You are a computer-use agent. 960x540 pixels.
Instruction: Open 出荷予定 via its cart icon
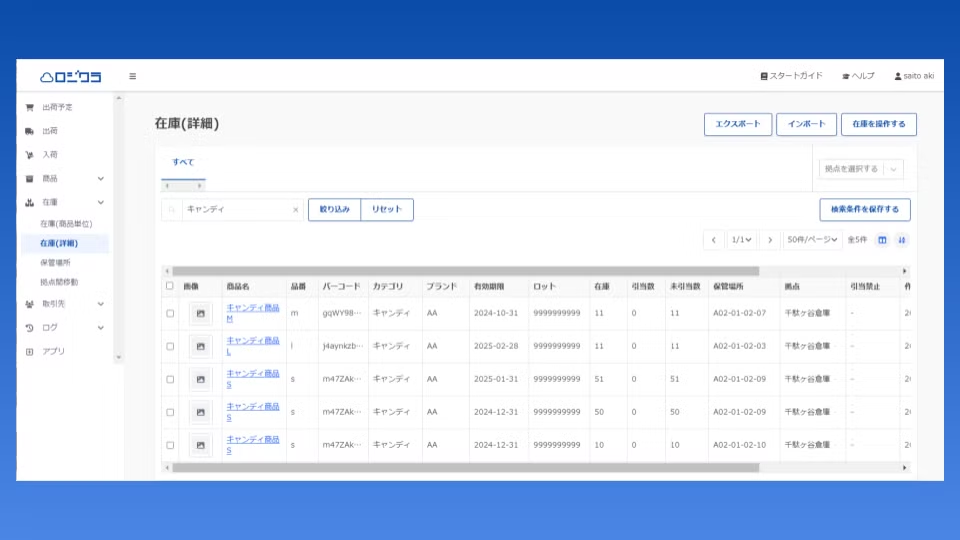pyautogui.click(x=30, y=107)
